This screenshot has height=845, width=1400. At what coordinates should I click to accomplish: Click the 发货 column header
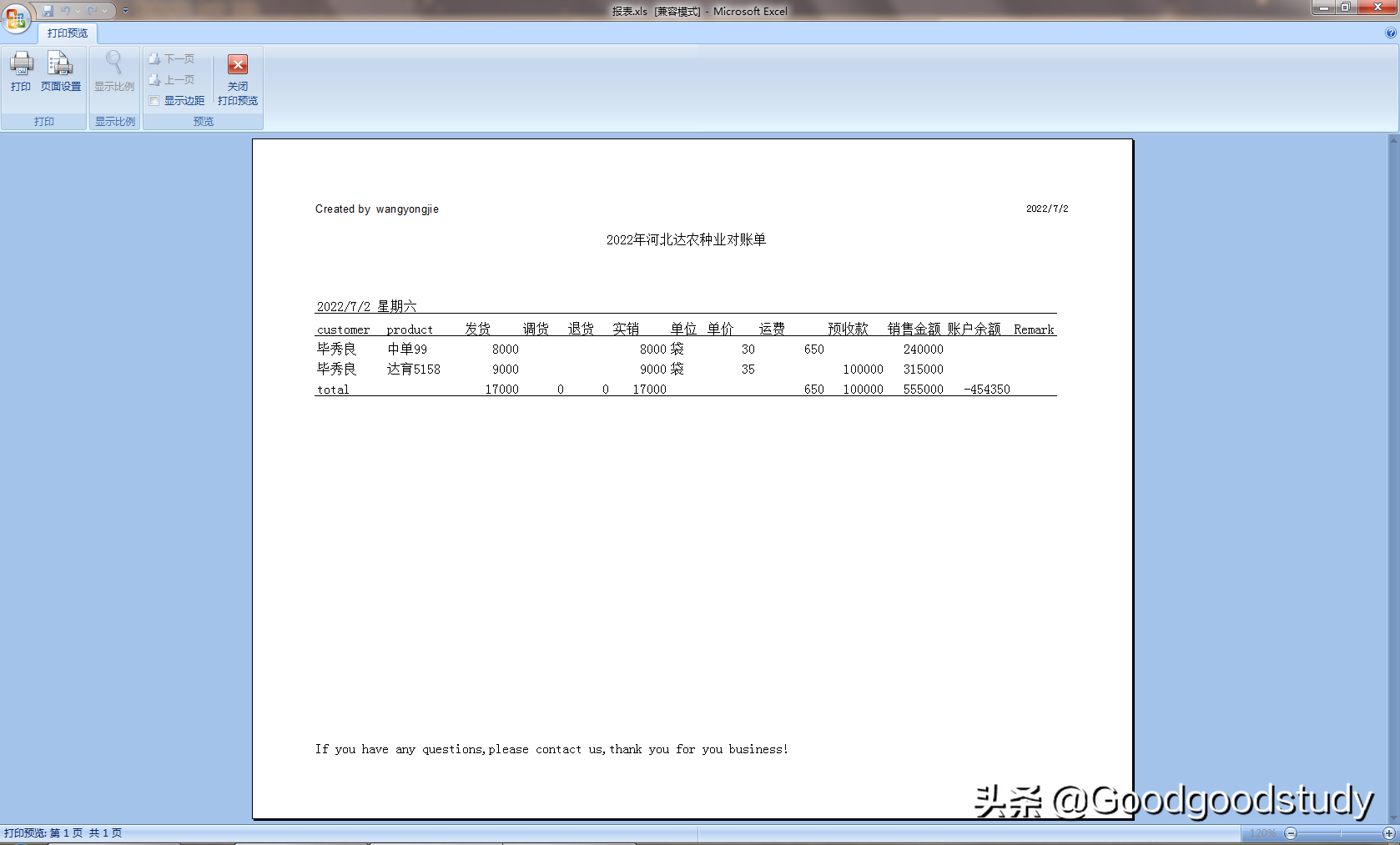tap(478, 329)
